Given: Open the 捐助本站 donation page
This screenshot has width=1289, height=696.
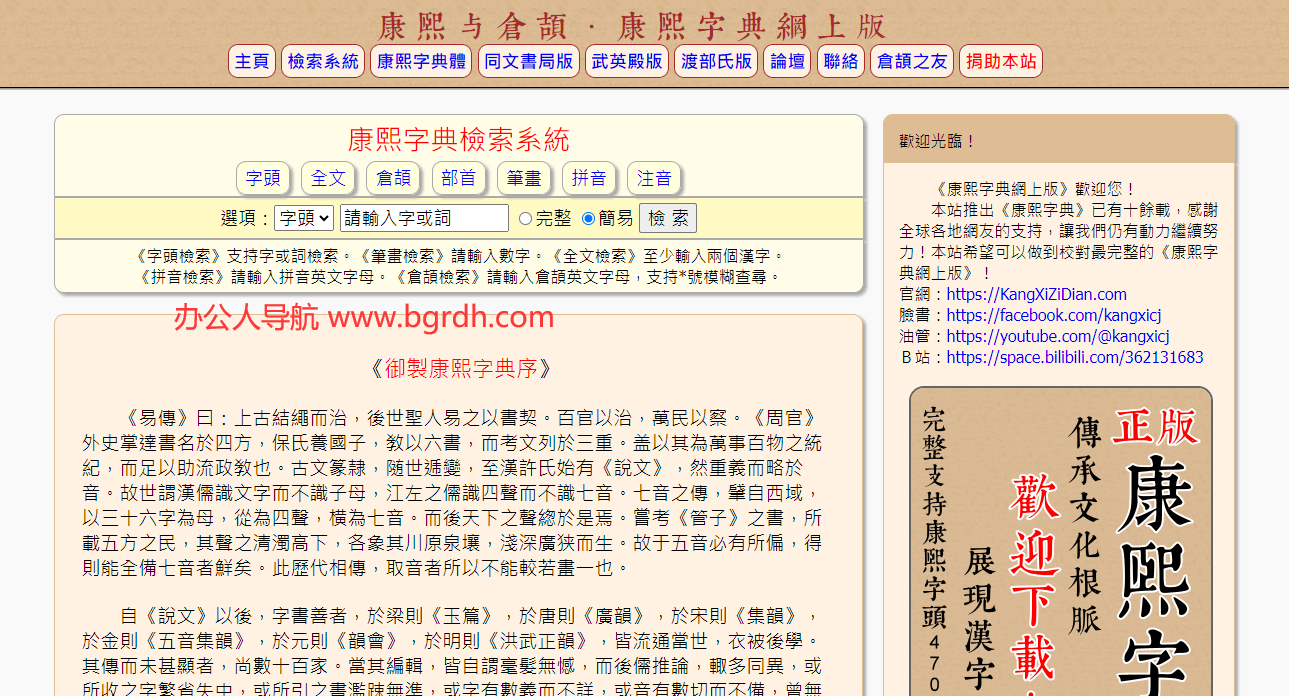Looking at the screenshot, I should [999, 61].
